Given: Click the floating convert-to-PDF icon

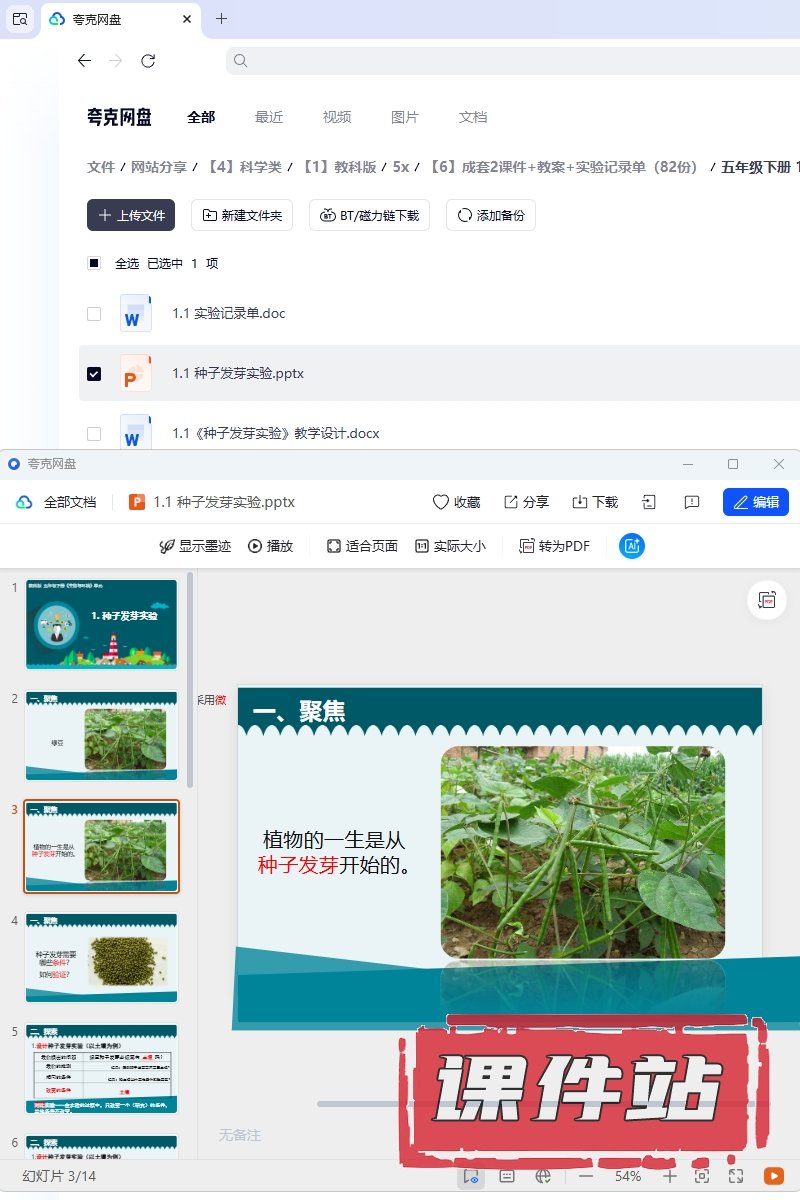Looking at the screenshot, I should point(767,600).
